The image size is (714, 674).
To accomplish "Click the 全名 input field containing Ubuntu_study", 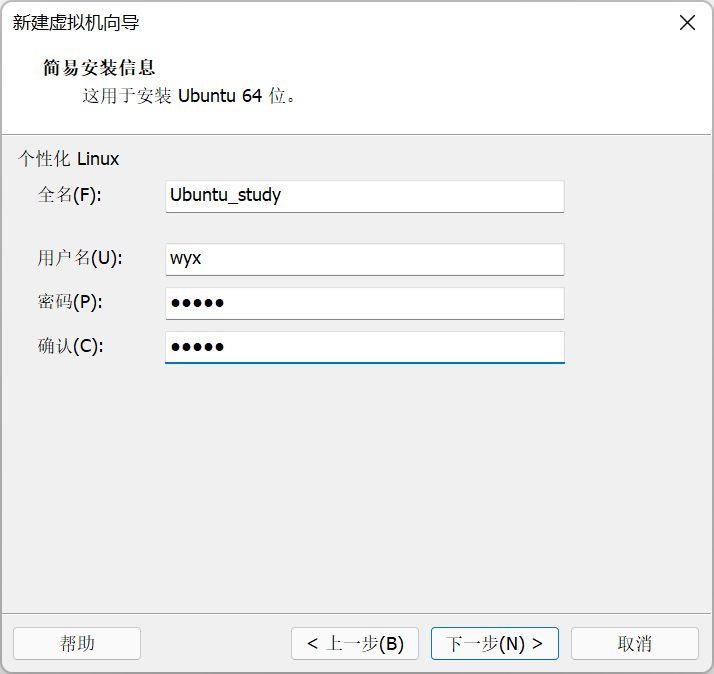I will 364,196.
